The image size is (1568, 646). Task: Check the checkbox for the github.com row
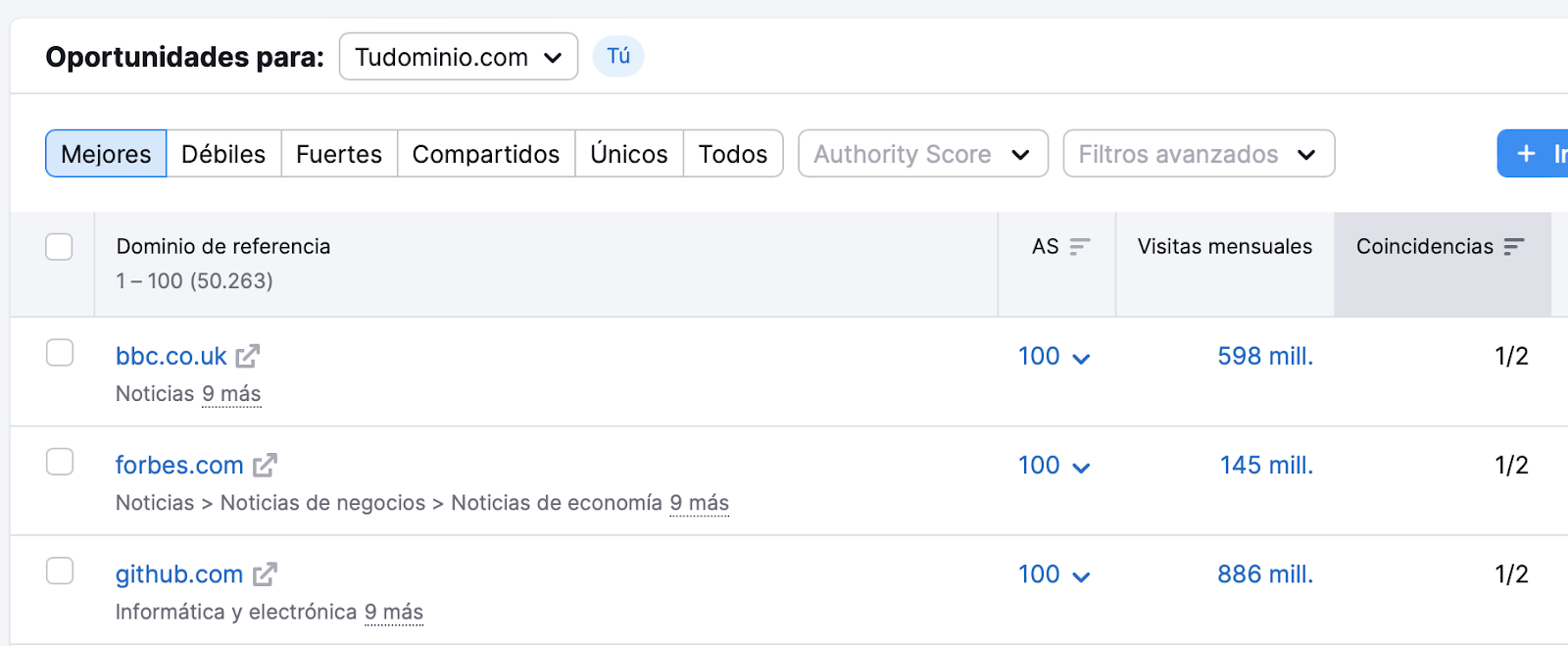coord(59,571)
